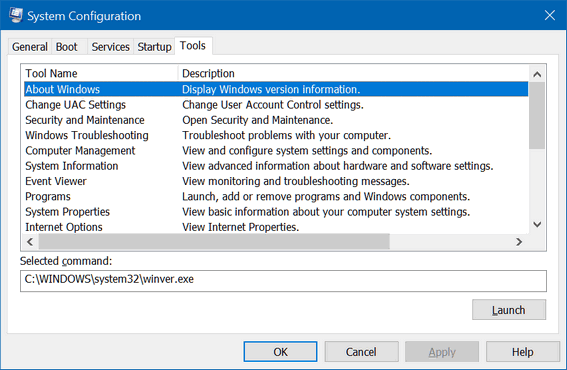Go to the Services tab
567x370 pixels.
coord(110,47)
